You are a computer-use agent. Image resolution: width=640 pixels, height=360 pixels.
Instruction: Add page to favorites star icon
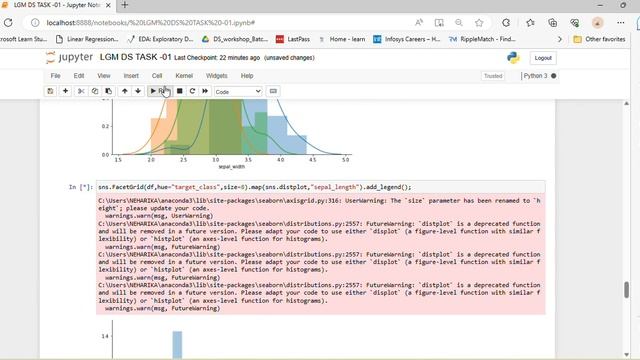(479, 23)
